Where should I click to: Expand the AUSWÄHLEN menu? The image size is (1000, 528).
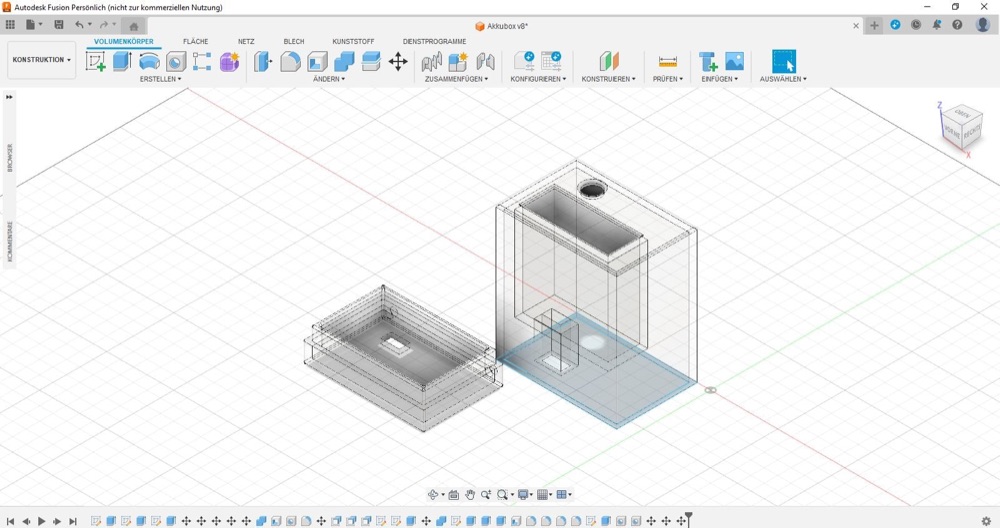coord(783,79)
